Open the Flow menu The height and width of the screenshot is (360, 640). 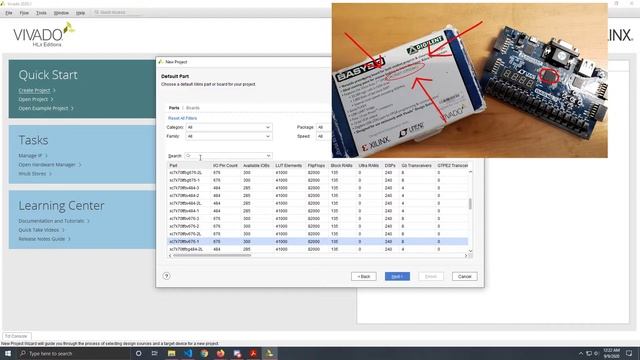click(24, 13)
